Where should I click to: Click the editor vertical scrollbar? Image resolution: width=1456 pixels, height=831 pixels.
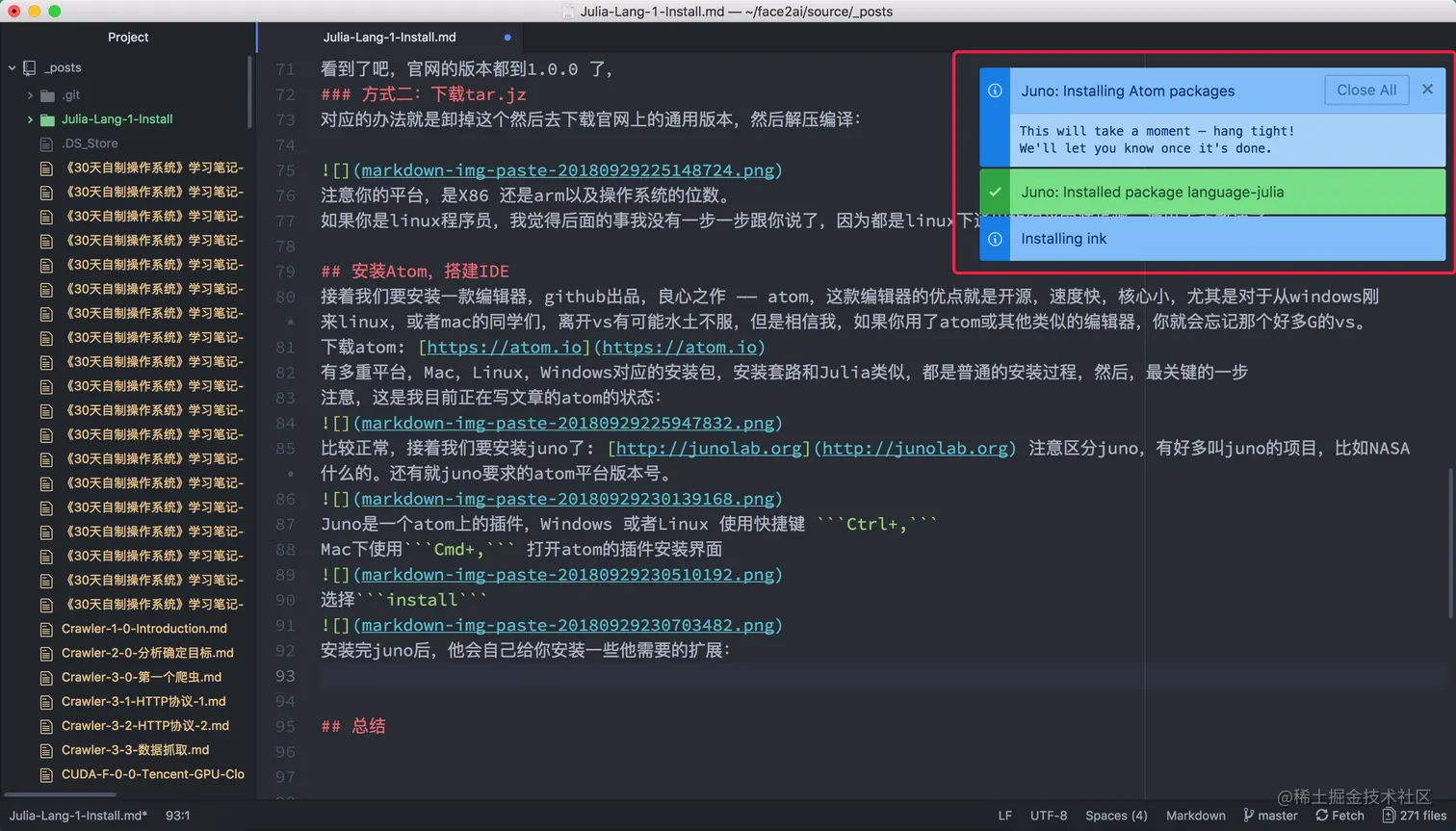pyautogui.click(x=1451, y=544)
